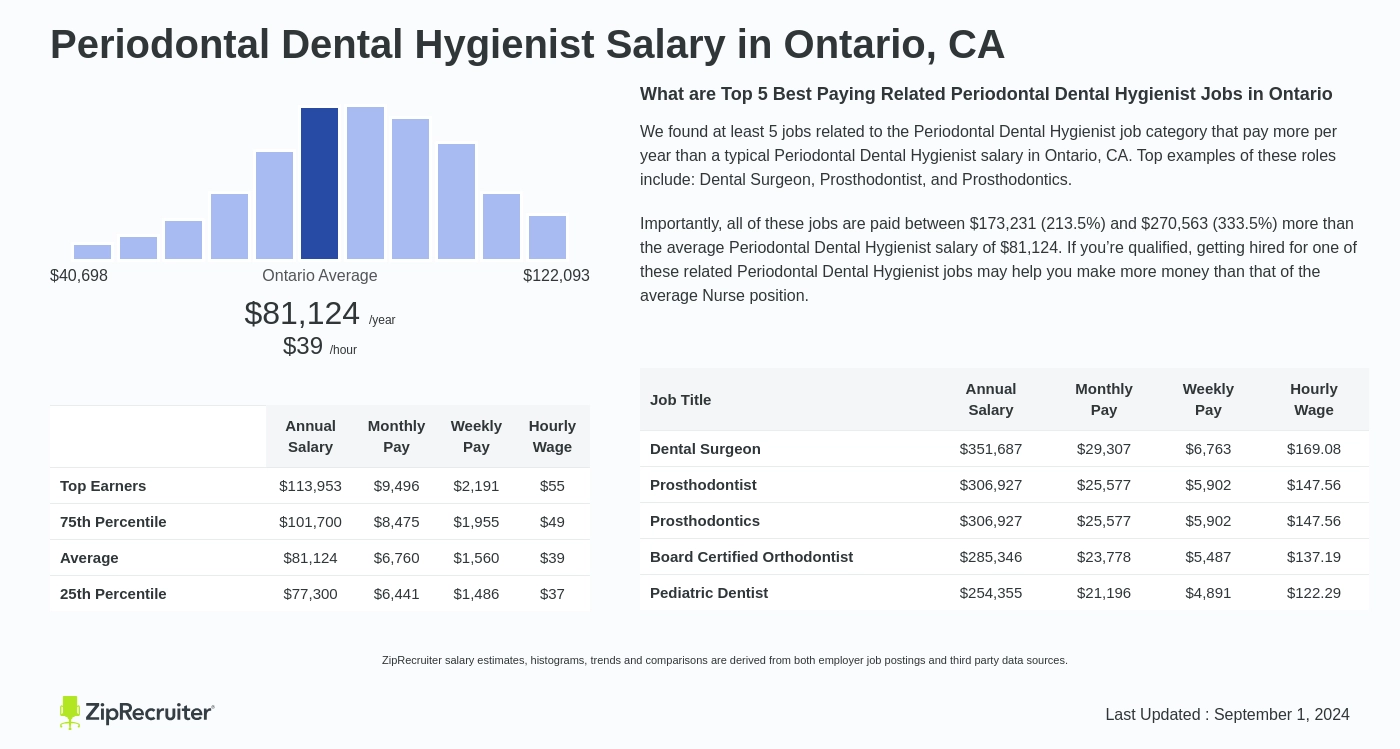Click the page title 'Periodontal Dental Hygienist Salary in Ontario, CA'
This screenshot has width=1400, height=749.
(527, 44)
